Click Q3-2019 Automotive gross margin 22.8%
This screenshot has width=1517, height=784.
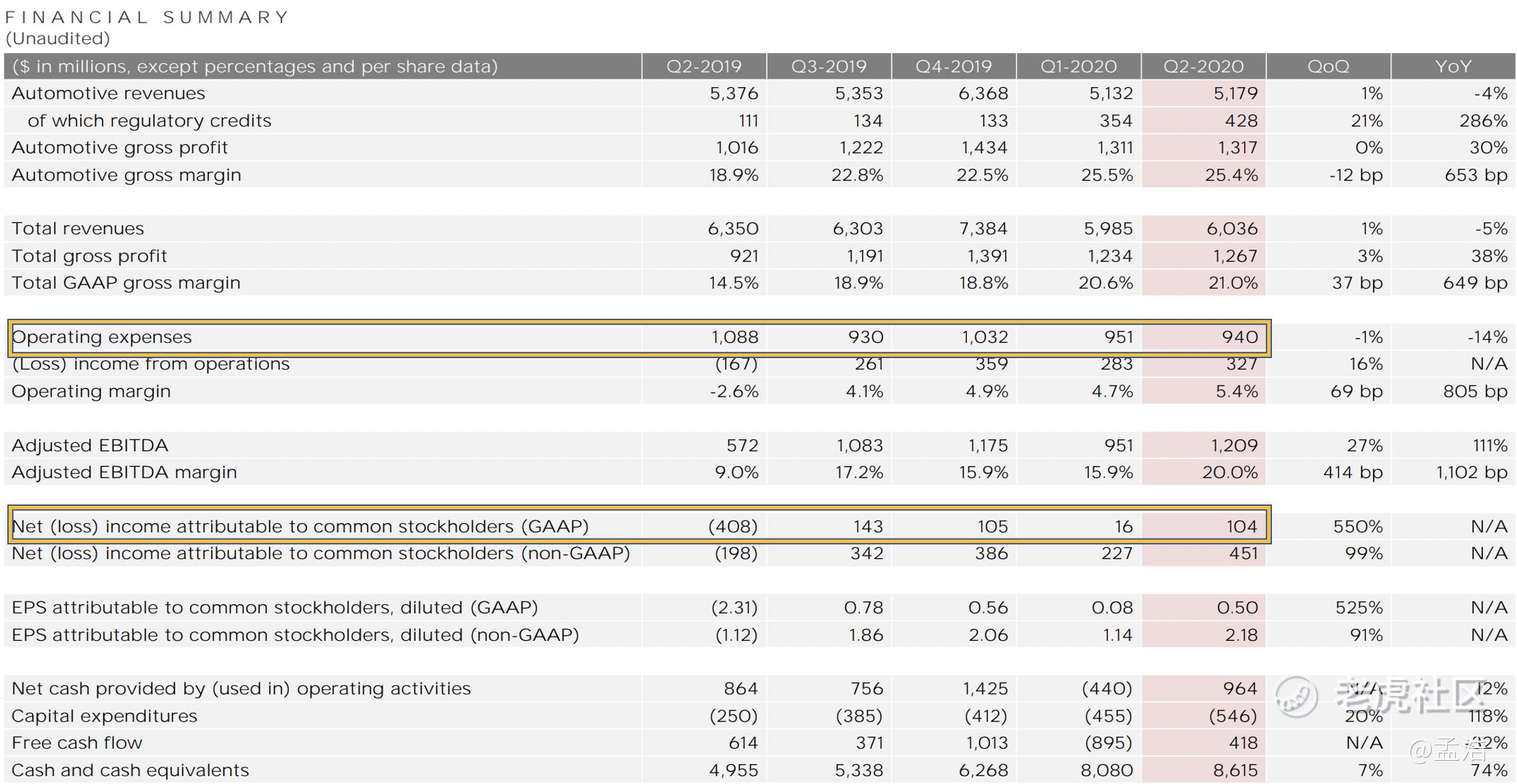(x=856, y=175)
